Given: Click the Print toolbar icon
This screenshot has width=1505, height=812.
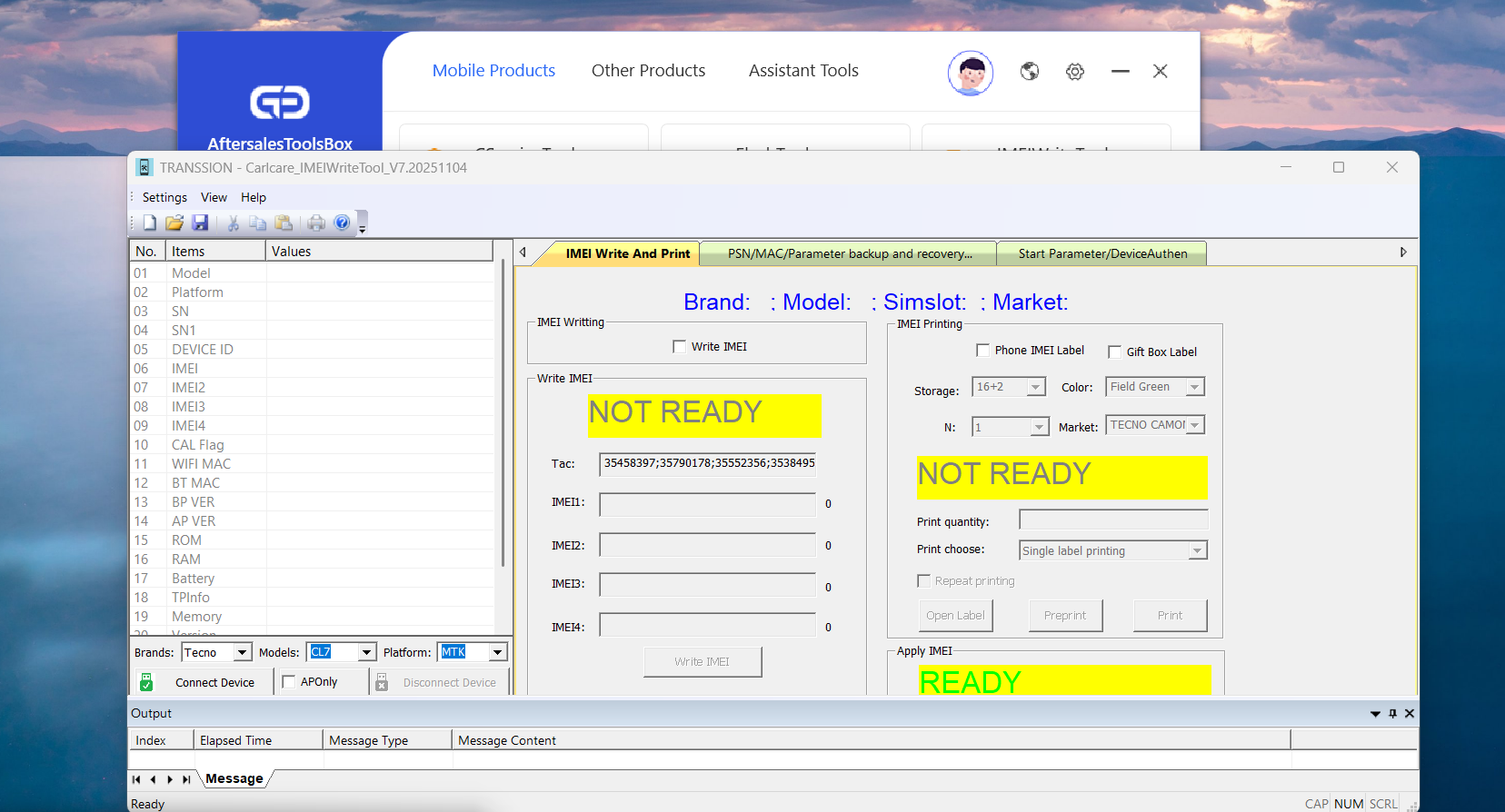Looking at the screenshot, I should (x=316, y=223).
